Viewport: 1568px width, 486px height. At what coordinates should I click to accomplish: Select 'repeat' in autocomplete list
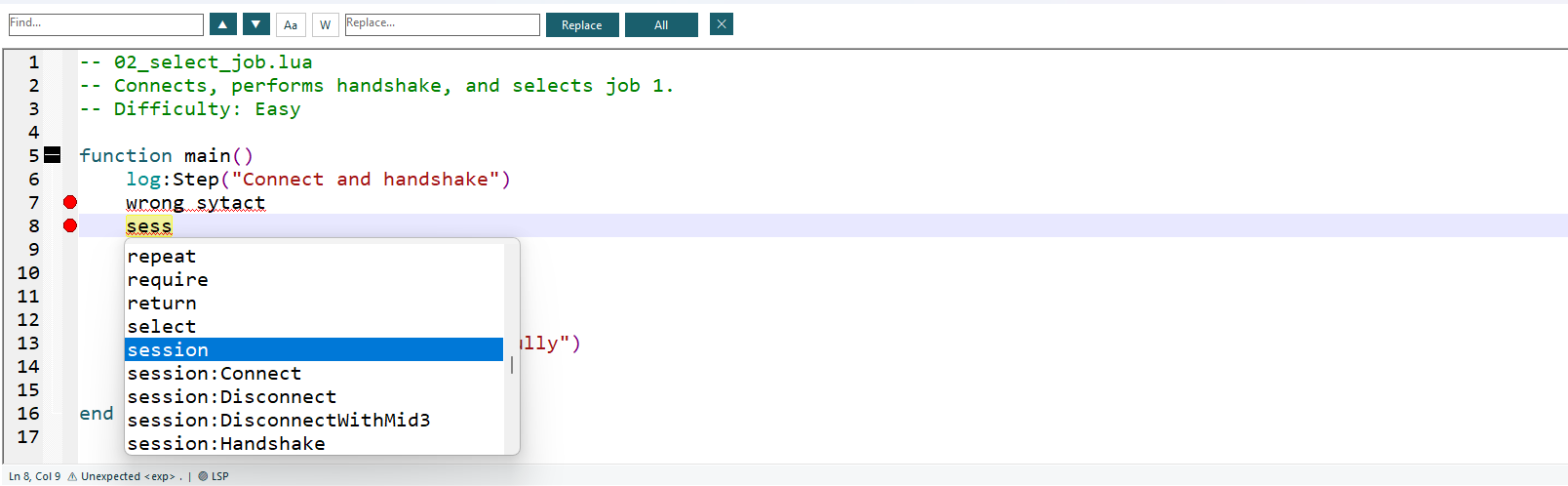[314, 257]
